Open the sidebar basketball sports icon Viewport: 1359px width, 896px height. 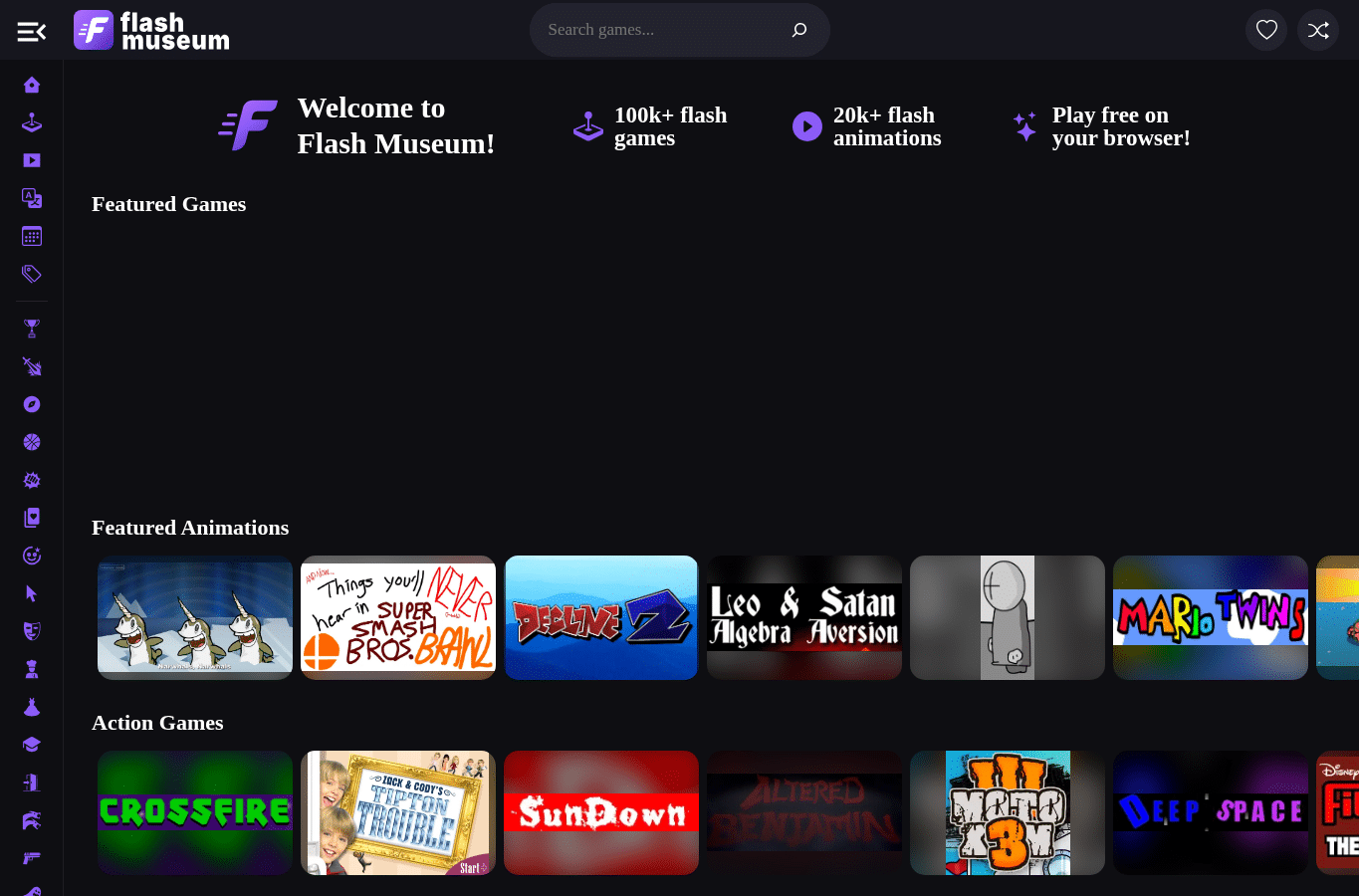[32, 442]
